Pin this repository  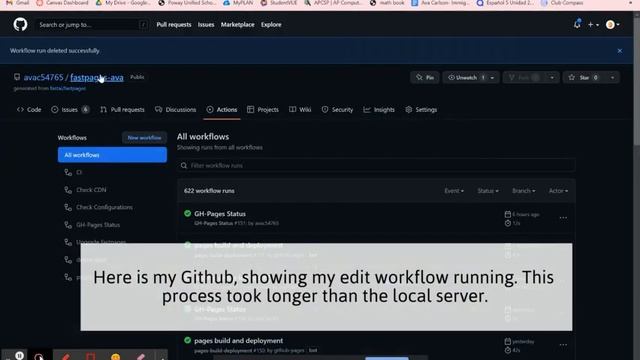pos(424,78)
